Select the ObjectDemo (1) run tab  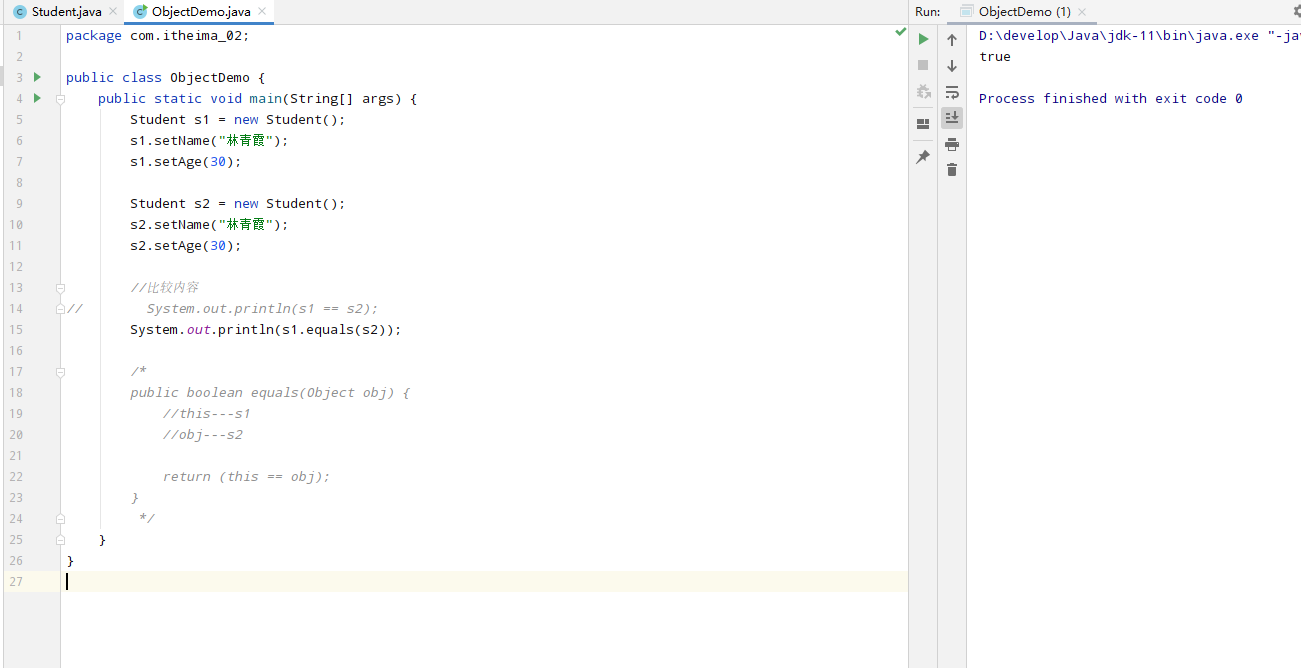pyautogui.click(x=1024, y=12)
